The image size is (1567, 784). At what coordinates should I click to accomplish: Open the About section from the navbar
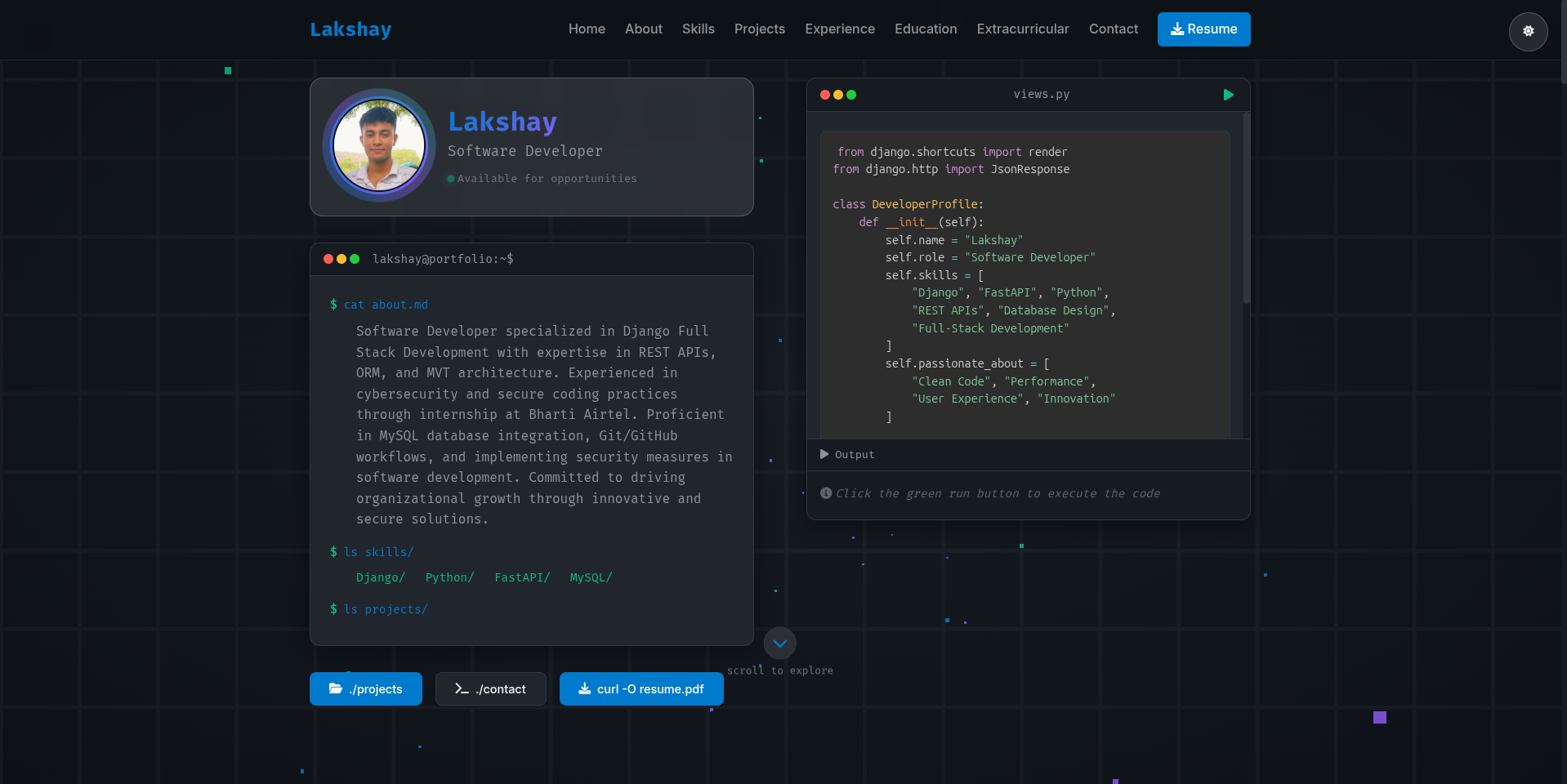(643, 29)
